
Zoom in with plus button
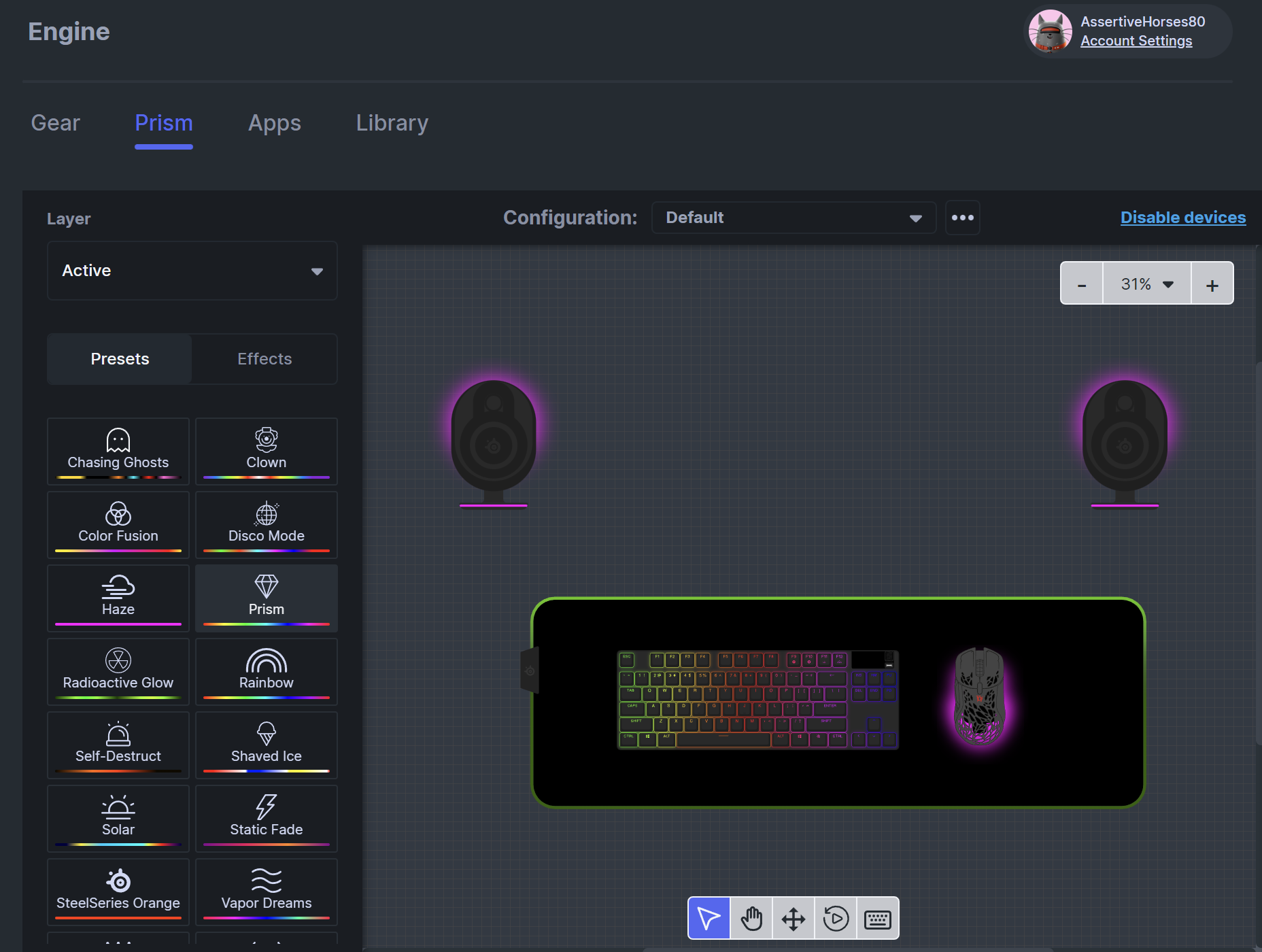1212,284
